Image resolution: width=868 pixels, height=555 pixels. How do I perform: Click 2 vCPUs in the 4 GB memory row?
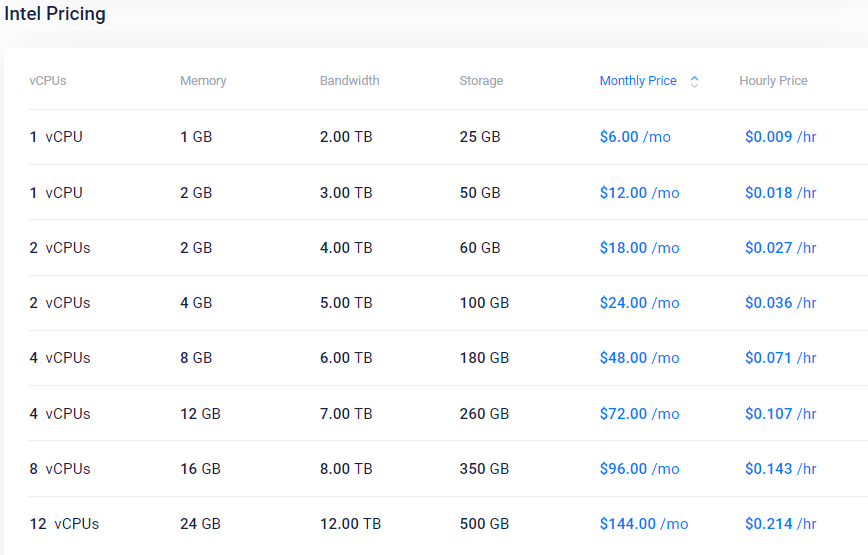(x=60, y=303)
